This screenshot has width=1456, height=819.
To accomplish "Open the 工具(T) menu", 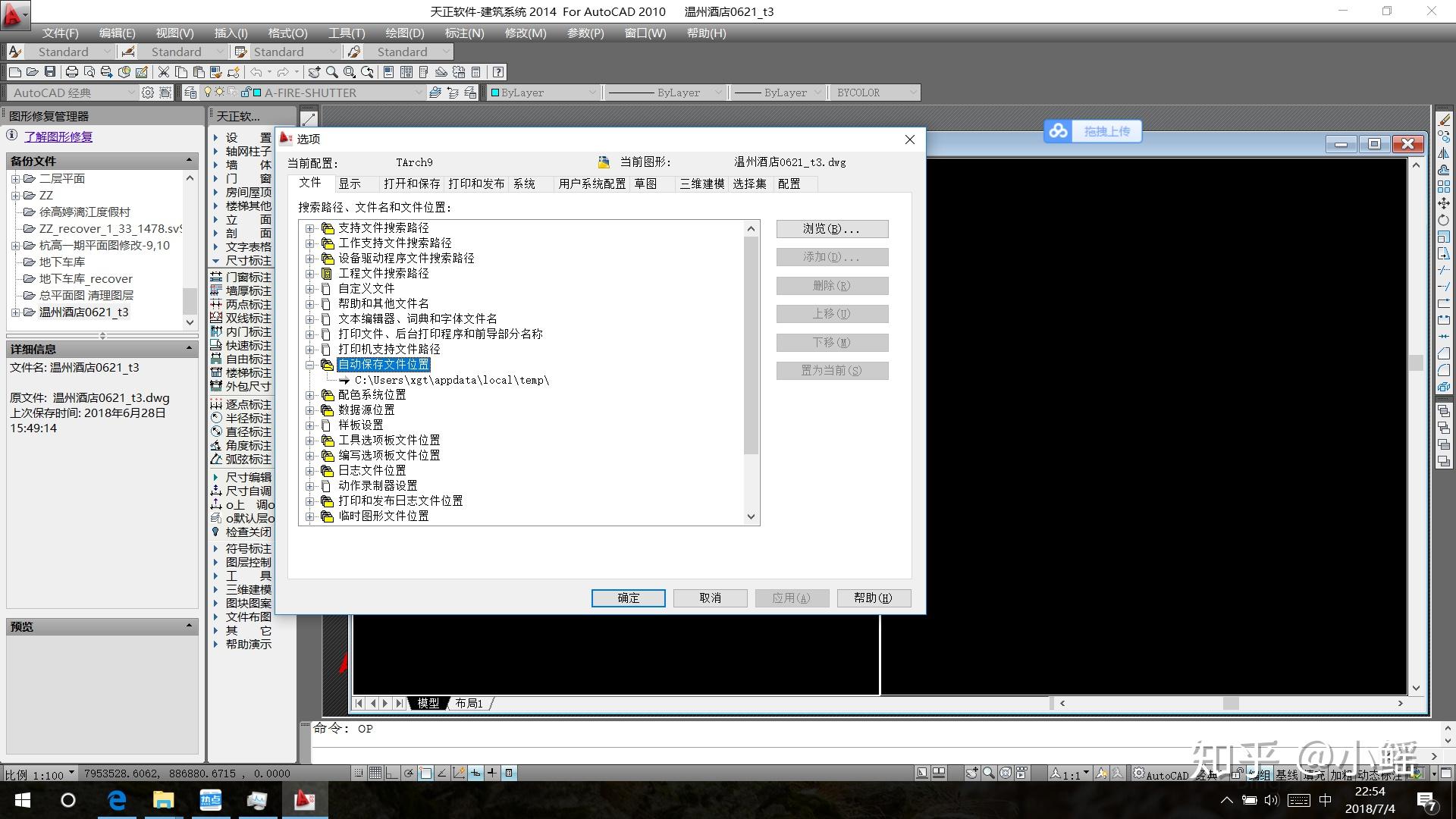I will coord(347,33).
